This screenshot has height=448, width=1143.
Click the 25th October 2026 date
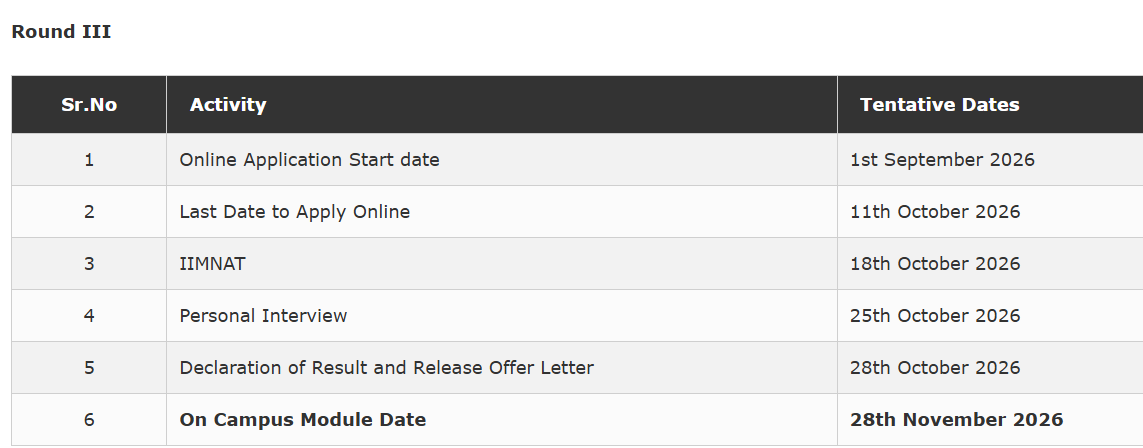pos(935,316)
